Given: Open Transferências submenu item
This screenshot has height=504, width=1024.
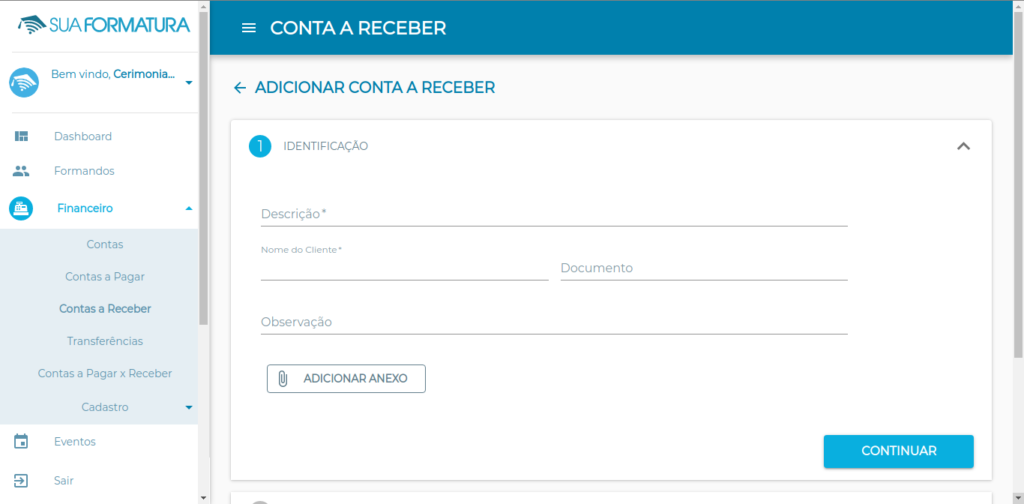Looking at the screenshot, I should 105,341.
